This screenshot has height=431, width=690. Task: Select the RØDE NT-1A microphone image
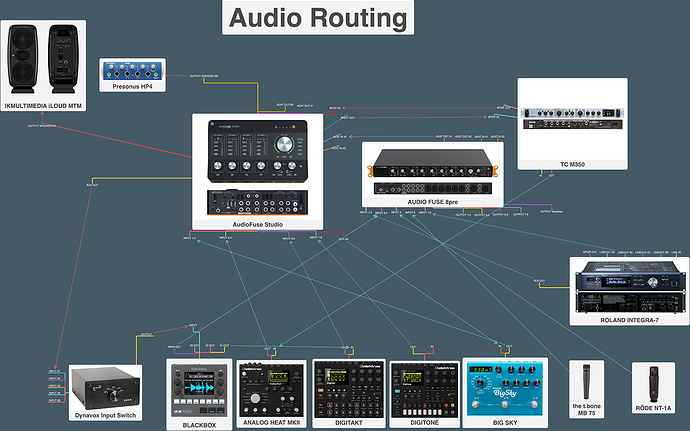[653, 384]
